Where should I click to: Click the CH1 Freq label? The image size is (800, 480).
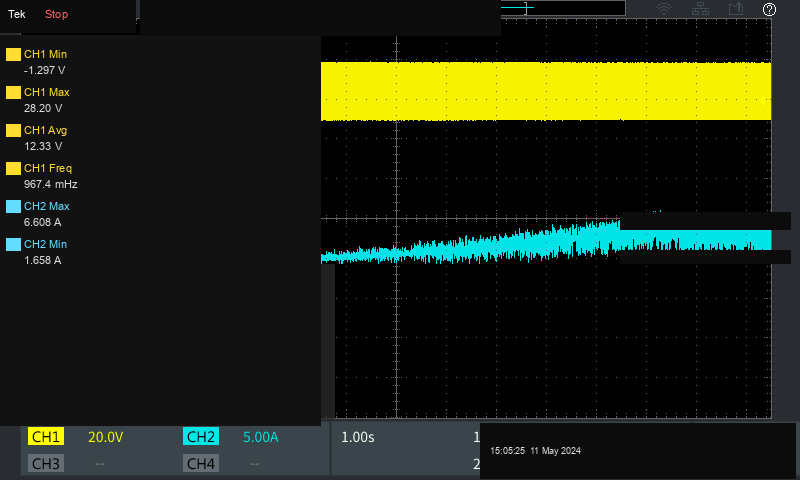48,168
